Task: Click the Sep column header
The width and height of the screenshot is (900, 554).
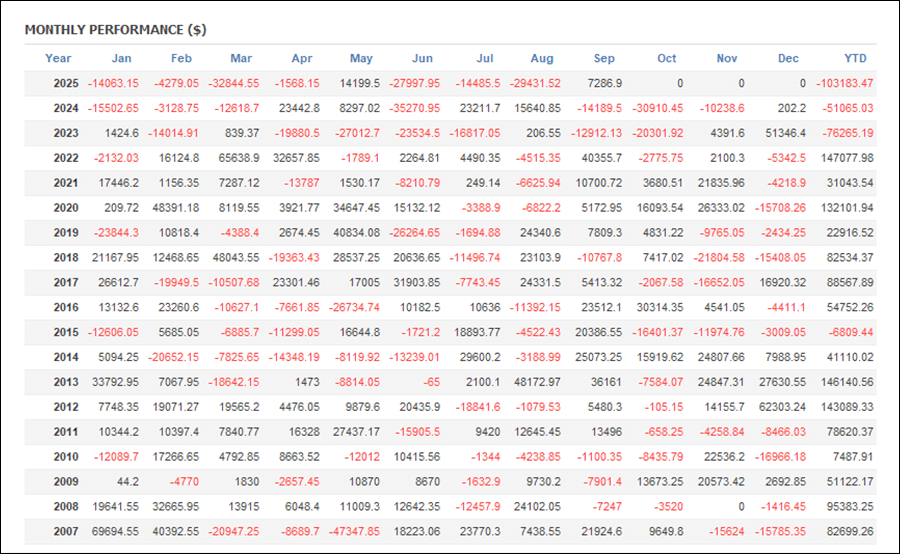Action: coord(604,58)
